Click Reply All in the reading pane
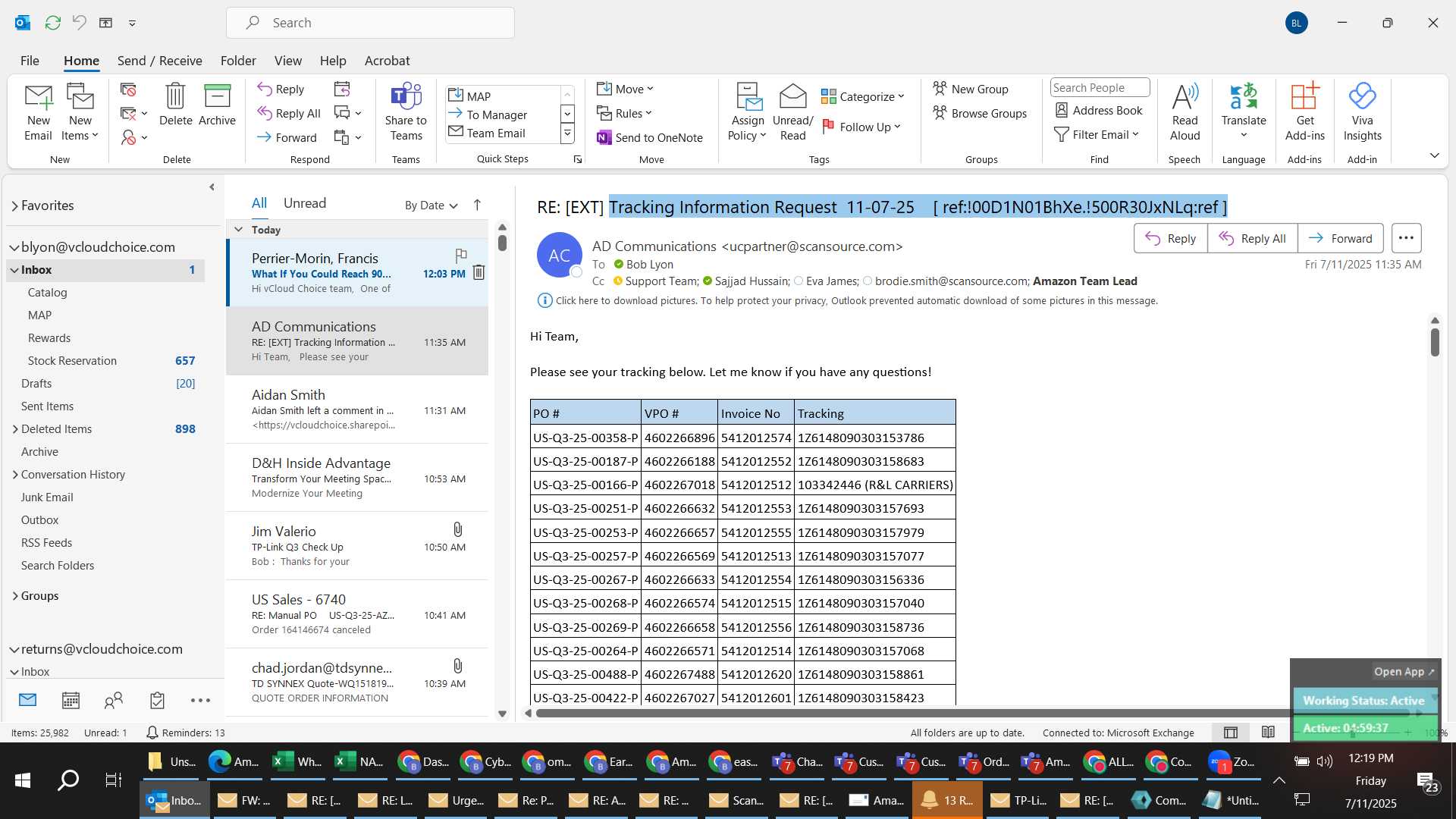 click(1252, 238)
